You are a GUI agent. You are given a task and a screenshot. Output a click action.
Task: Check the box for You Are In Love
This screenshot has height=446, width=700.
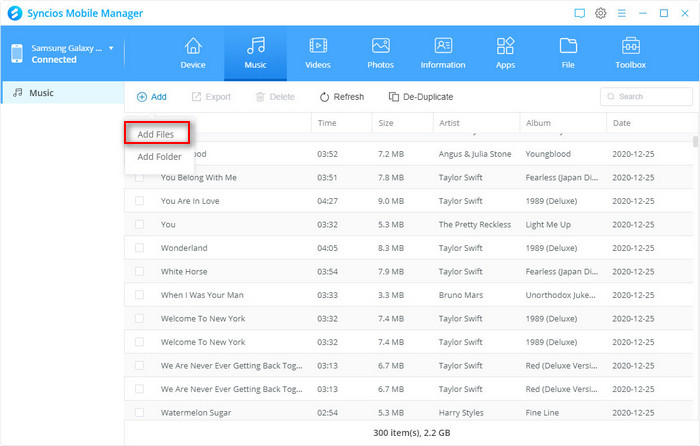click(x=140, y=200)
